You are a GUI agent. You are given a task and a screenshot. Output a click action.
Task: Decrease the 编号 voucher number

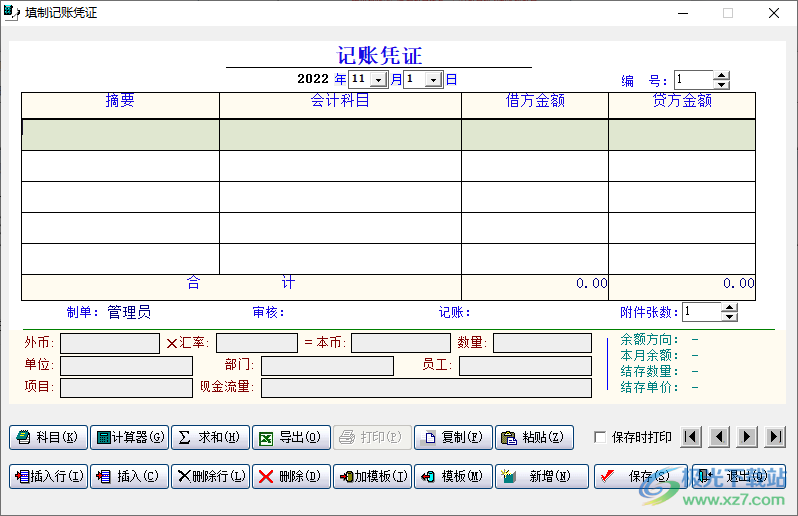coord(721,84)
